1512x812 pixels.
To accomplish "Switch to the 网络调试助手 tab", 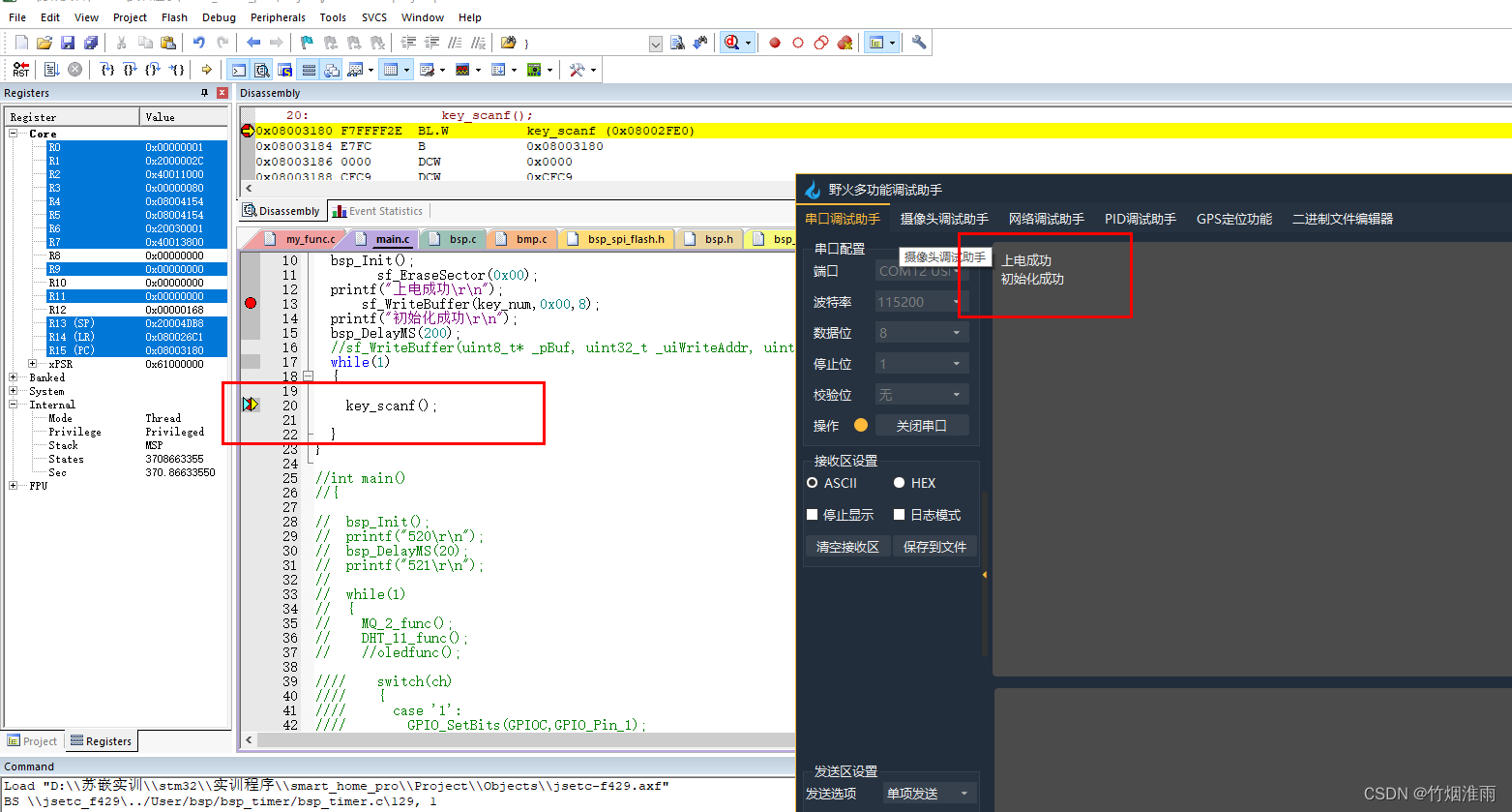I will [x=1047, y=219].
